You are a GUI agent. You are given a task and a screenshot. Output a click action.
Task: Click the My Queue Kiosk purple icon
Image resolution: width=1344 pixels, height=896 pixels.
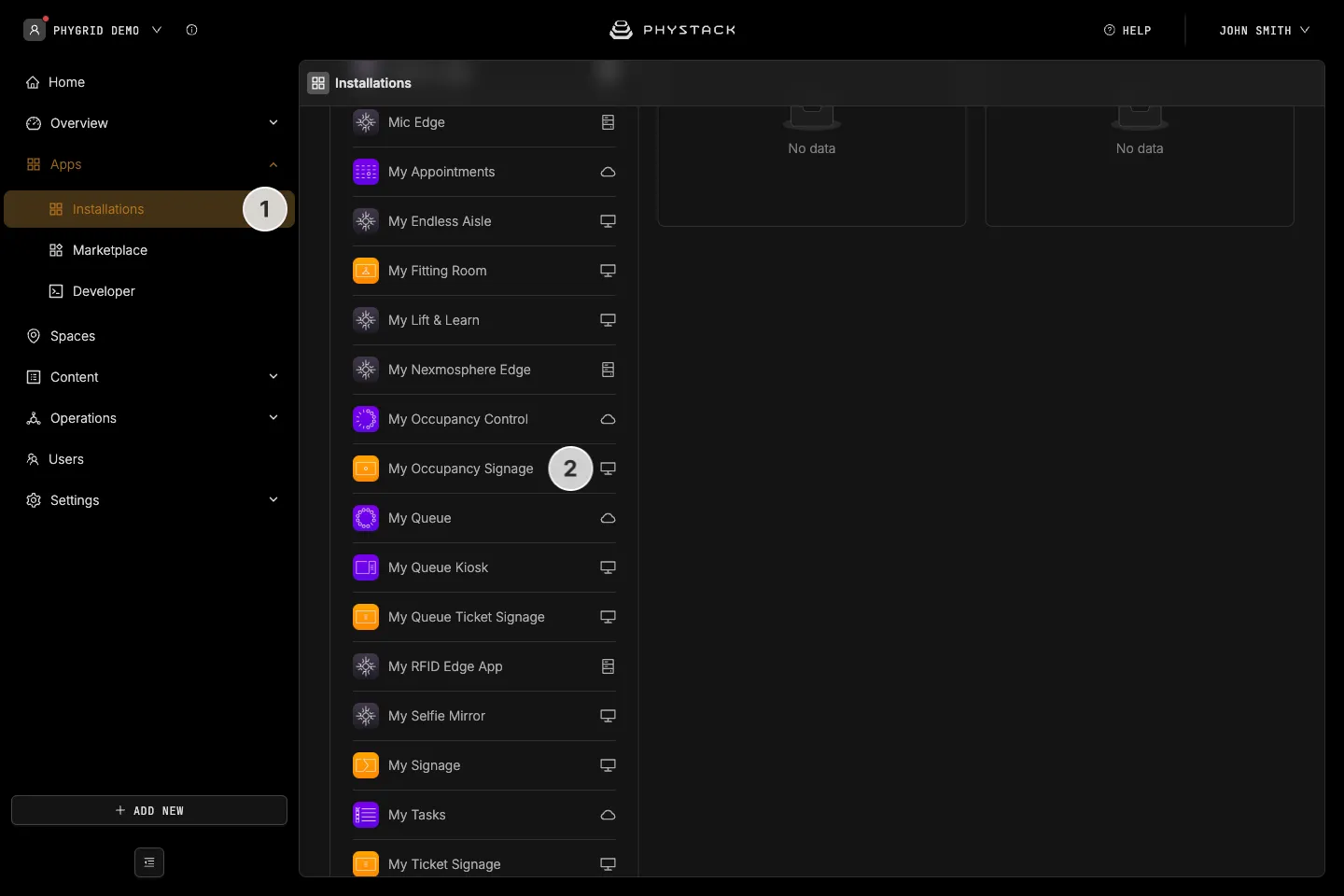point(366,567)
